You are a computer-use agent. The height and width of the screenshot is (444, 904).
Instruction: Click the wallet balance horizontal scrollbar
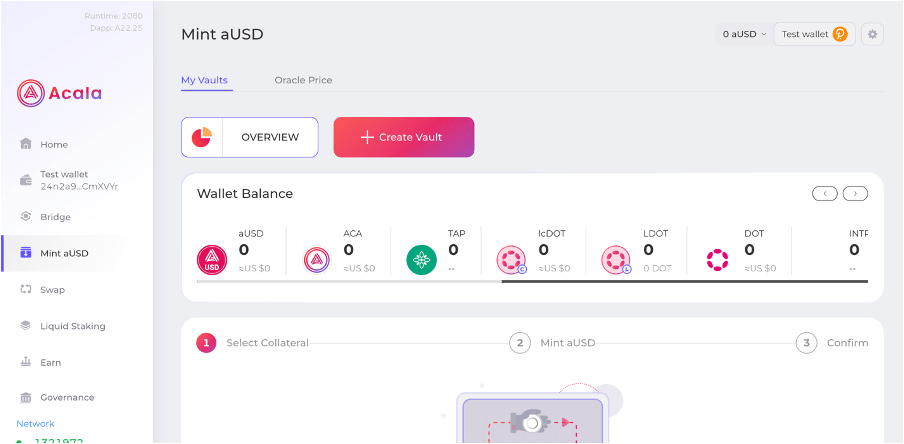click(532, 281)
